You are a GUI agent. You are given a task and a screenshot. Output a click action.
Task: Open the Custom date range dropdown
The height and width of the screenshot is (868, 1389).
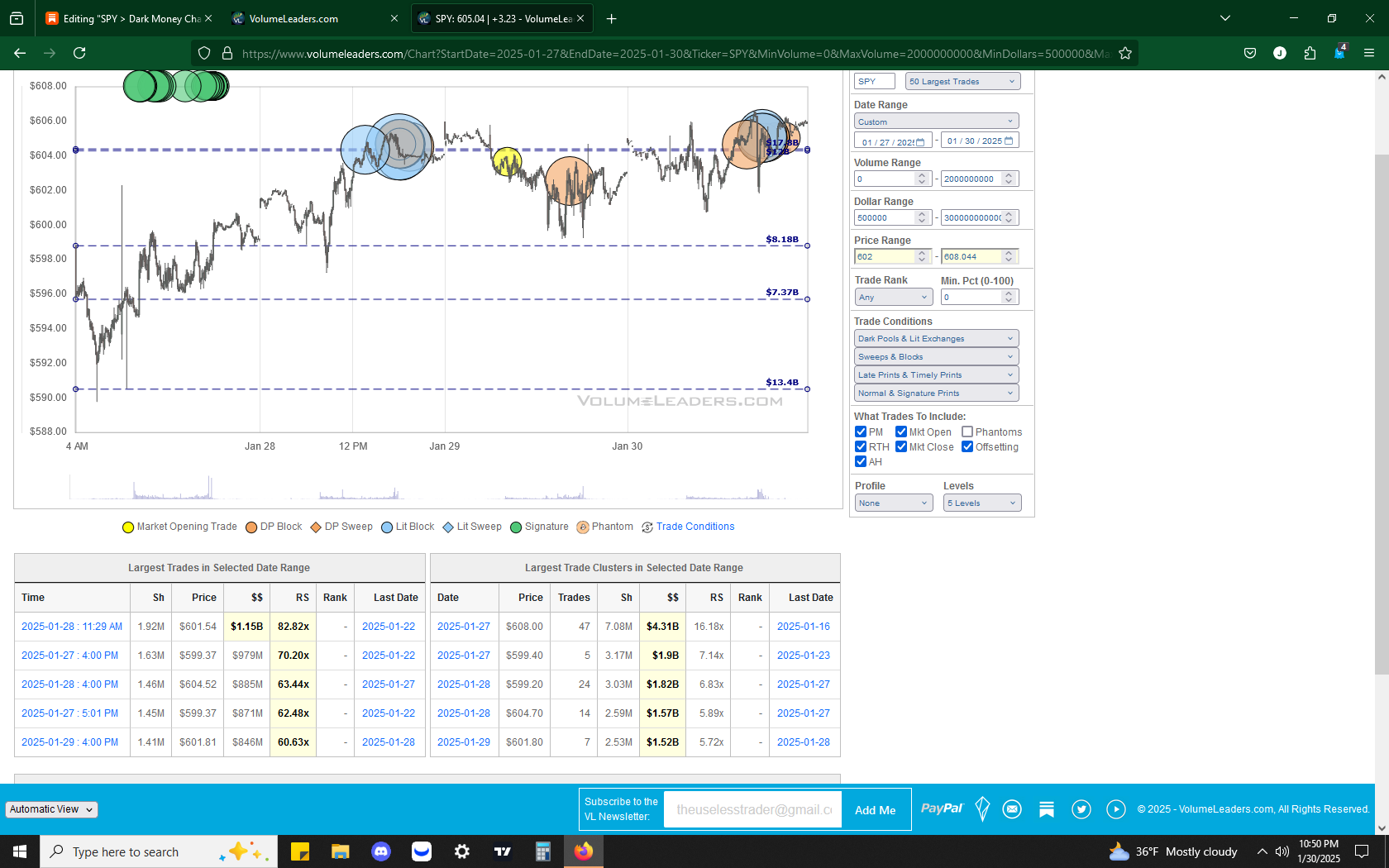tap(936, 122)
